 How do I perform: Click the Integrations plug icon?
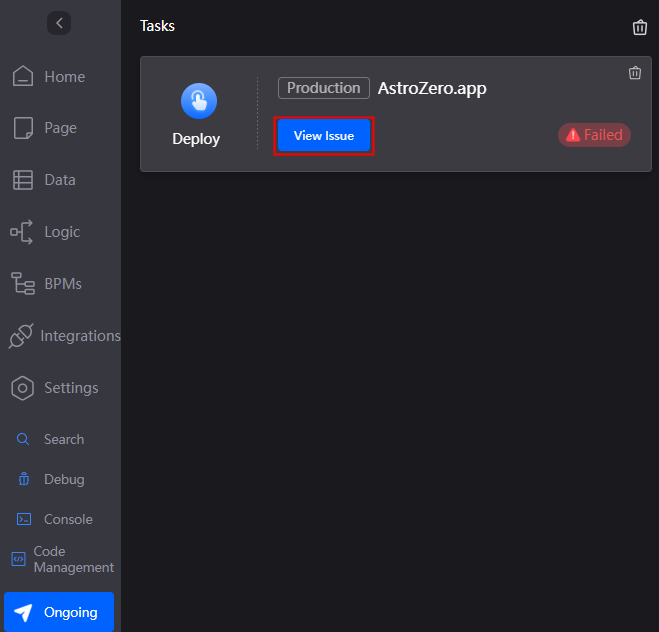pyautogui.click(x=21, y=336)
